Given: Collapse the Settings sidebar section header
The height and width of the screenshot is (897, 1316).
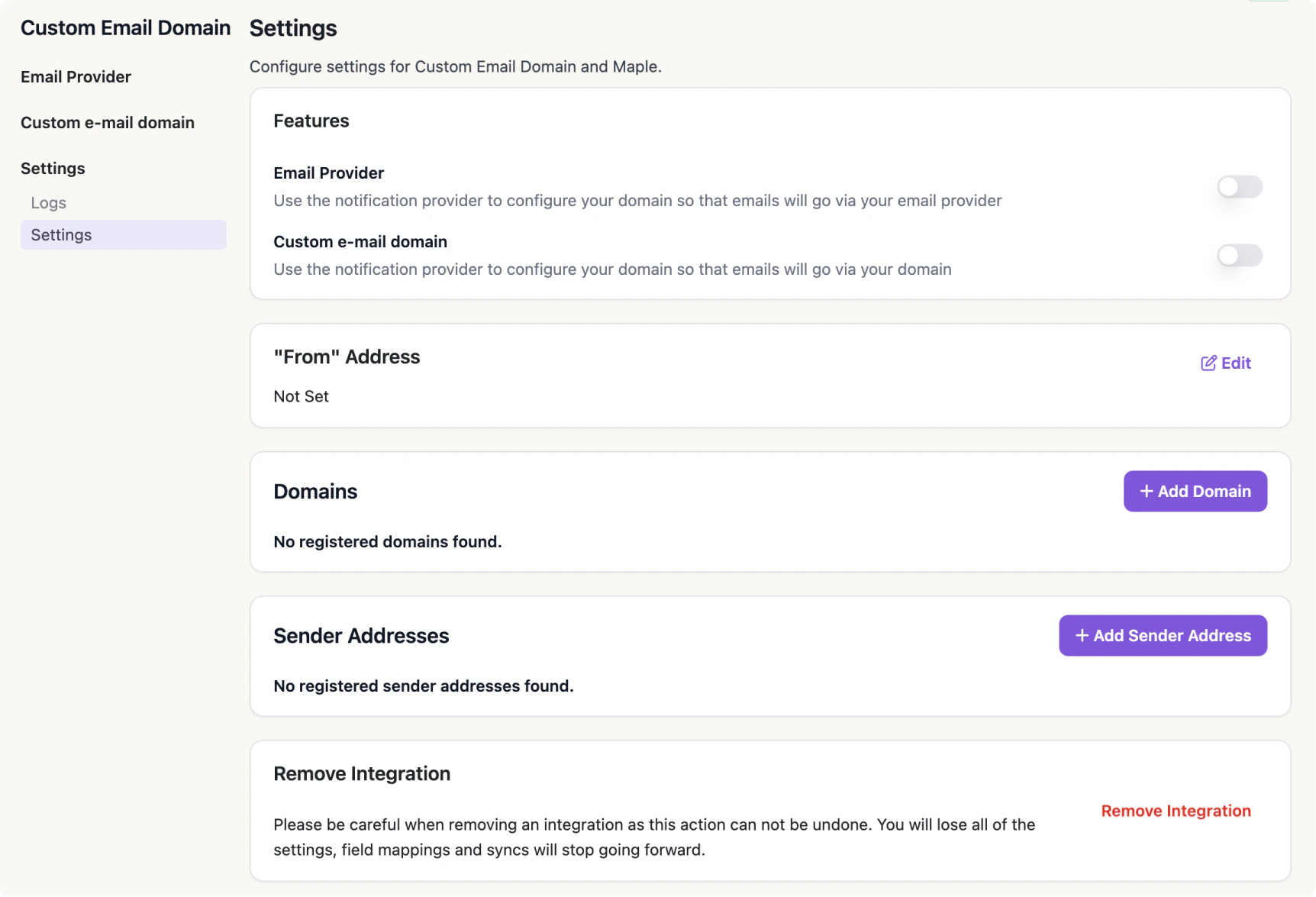Looking at the screenshot, I should [53, 169].
